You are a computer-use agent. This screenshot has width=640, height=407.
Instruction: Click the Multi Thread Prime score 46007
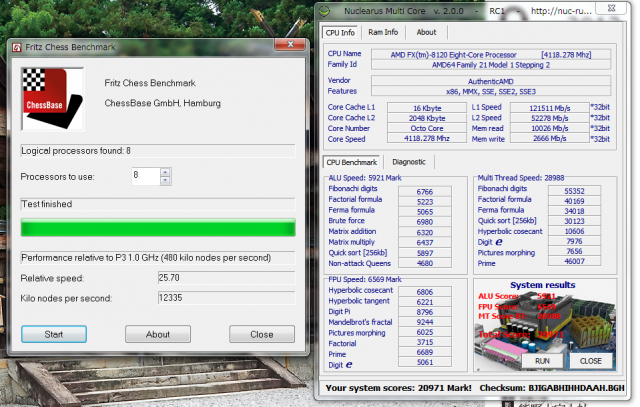[574, 261]
